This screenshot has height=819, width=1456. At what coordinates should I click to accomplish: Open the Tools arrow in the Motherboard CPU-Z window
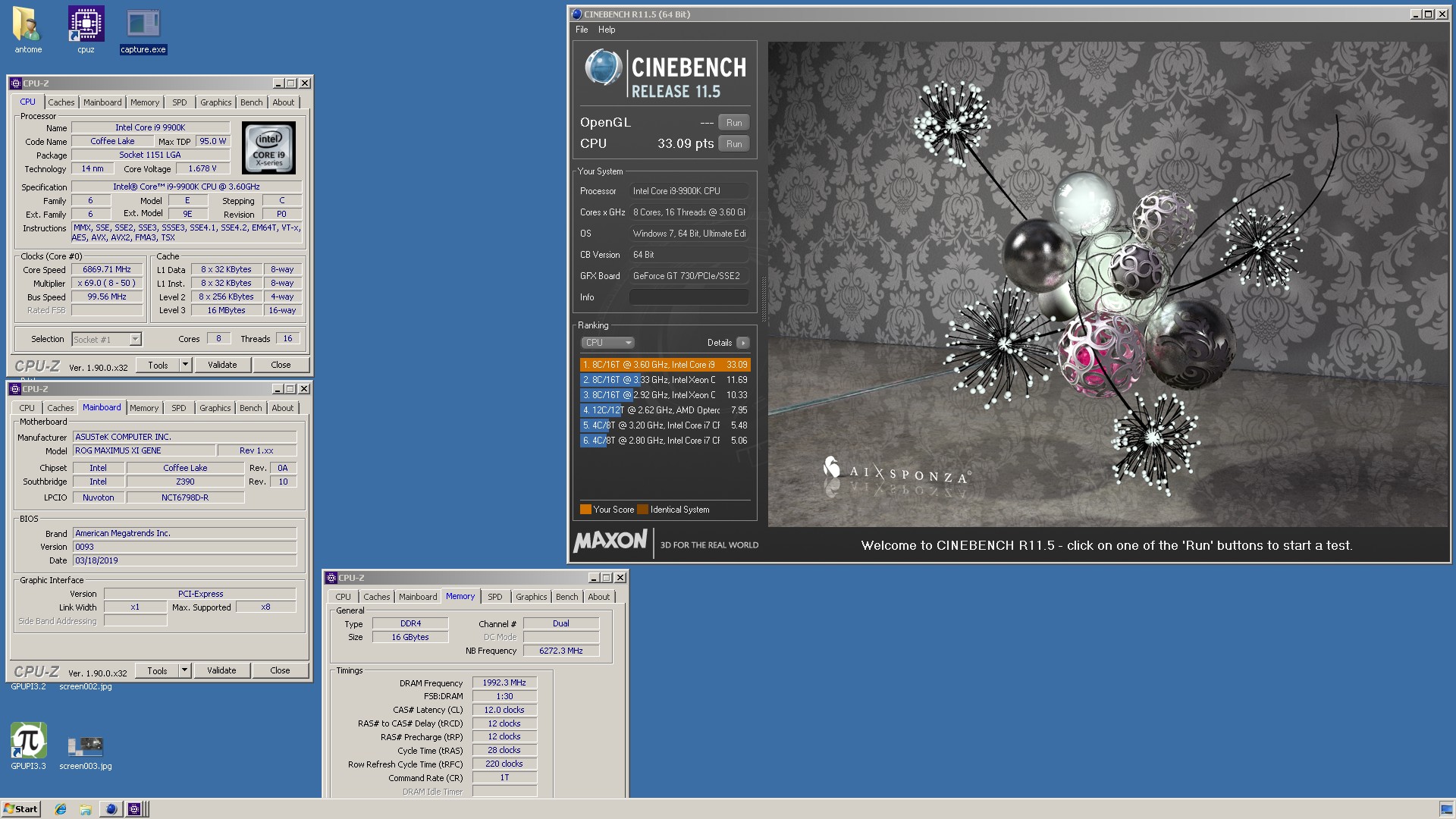point(184,670)
